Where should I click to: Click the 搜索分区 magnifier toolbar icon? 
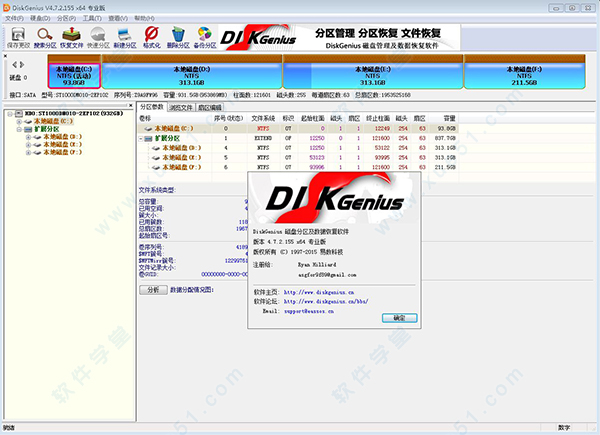click(45, 34)
